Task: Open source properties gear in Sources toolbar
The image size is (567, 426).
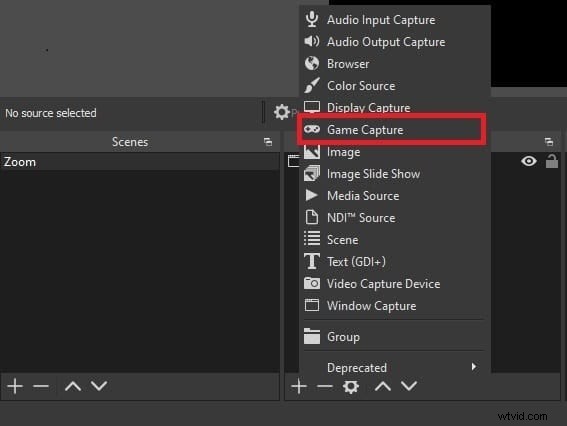Action: tap(351, 387)
